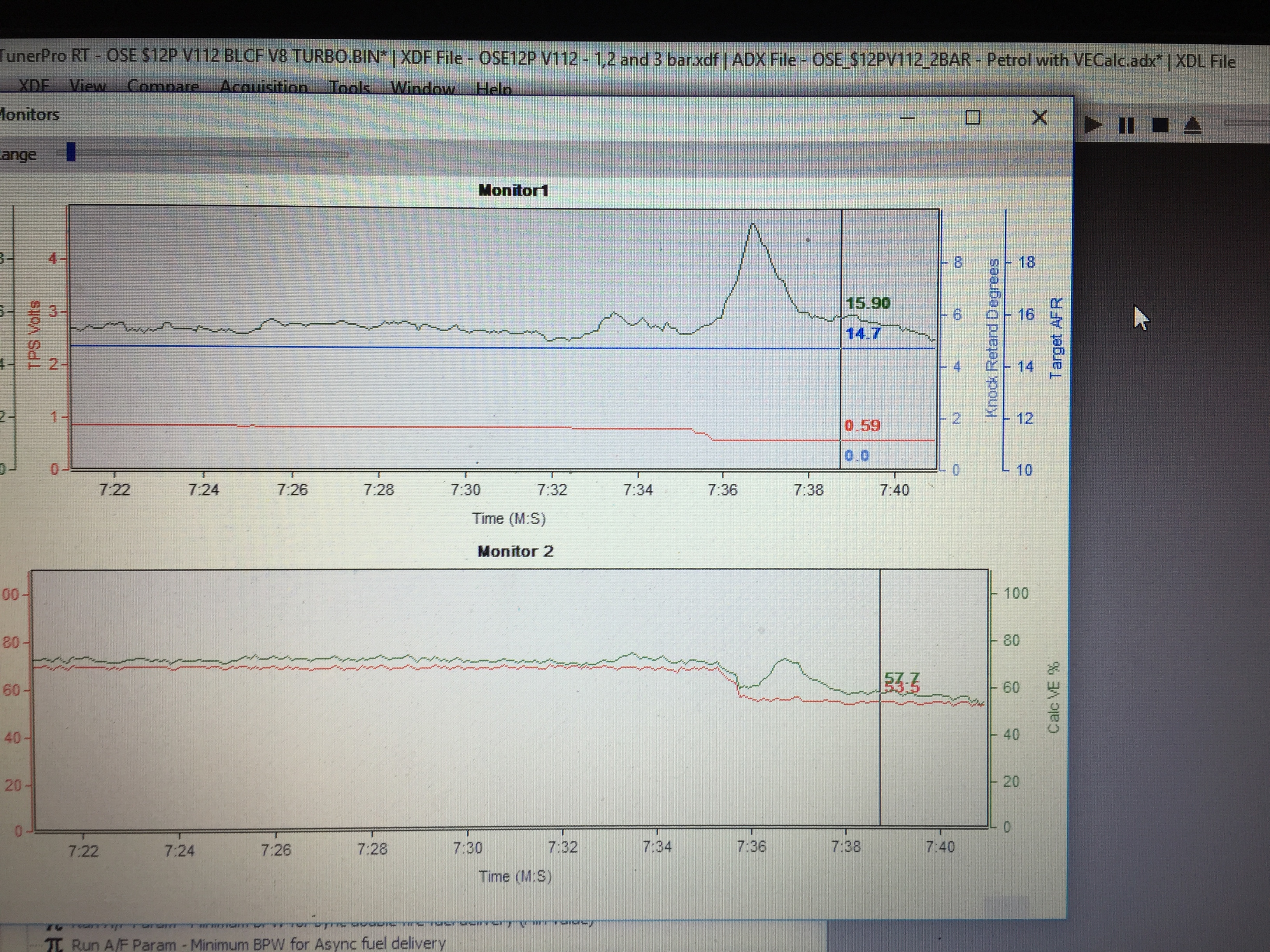Open the XDF menu
The image size is (1270, 952).
pos(33,86)
